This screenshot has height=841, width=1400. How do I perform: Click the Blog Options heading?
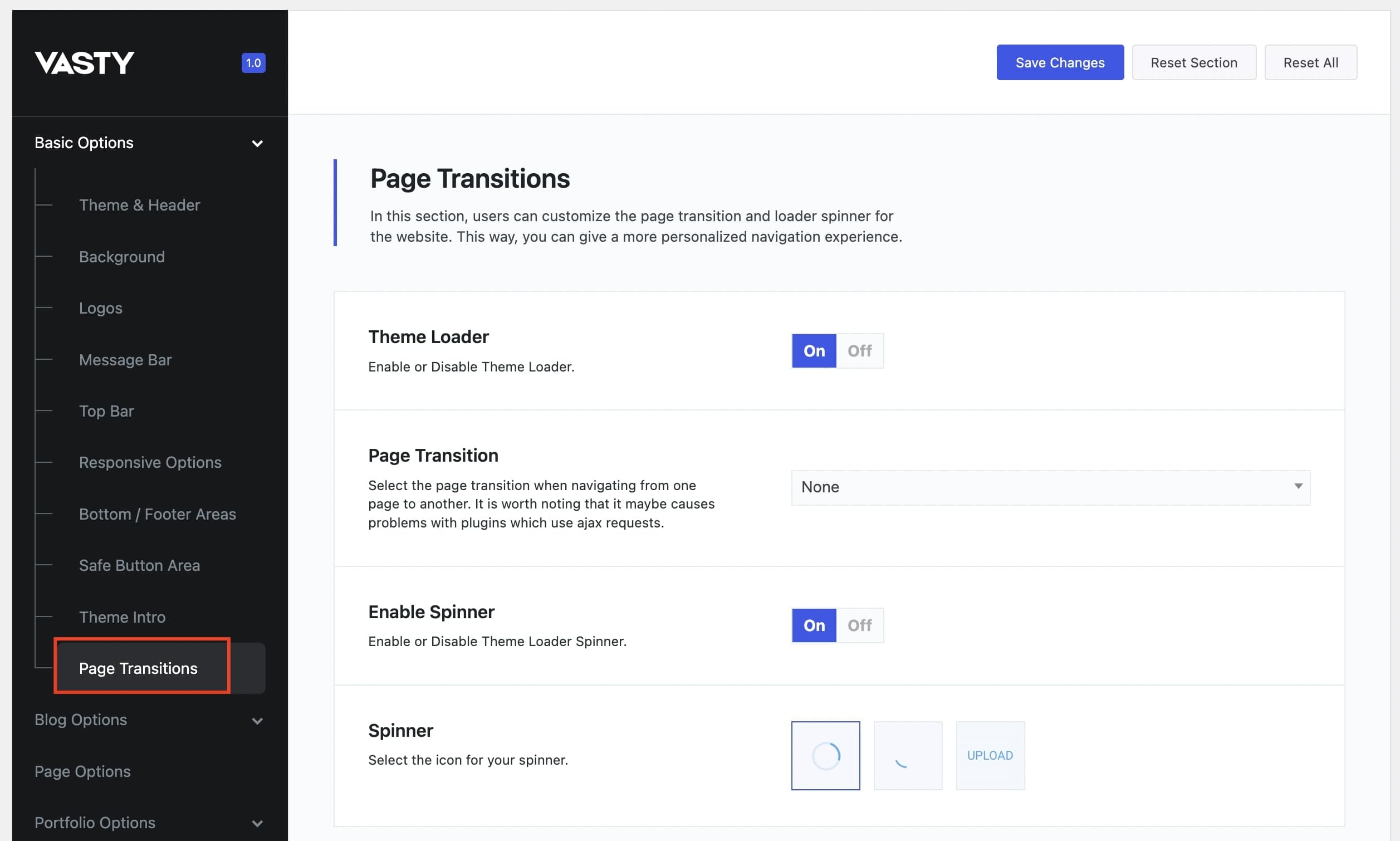point(80,720)
